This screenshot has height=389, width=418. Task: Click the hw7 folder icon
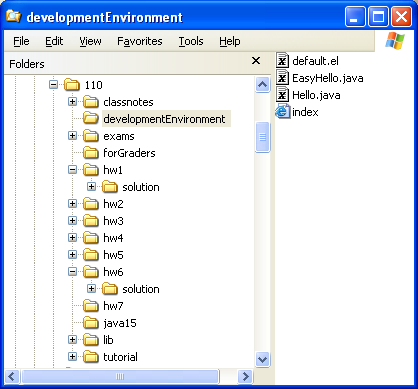pyautogui.click(x=91, y=306)
